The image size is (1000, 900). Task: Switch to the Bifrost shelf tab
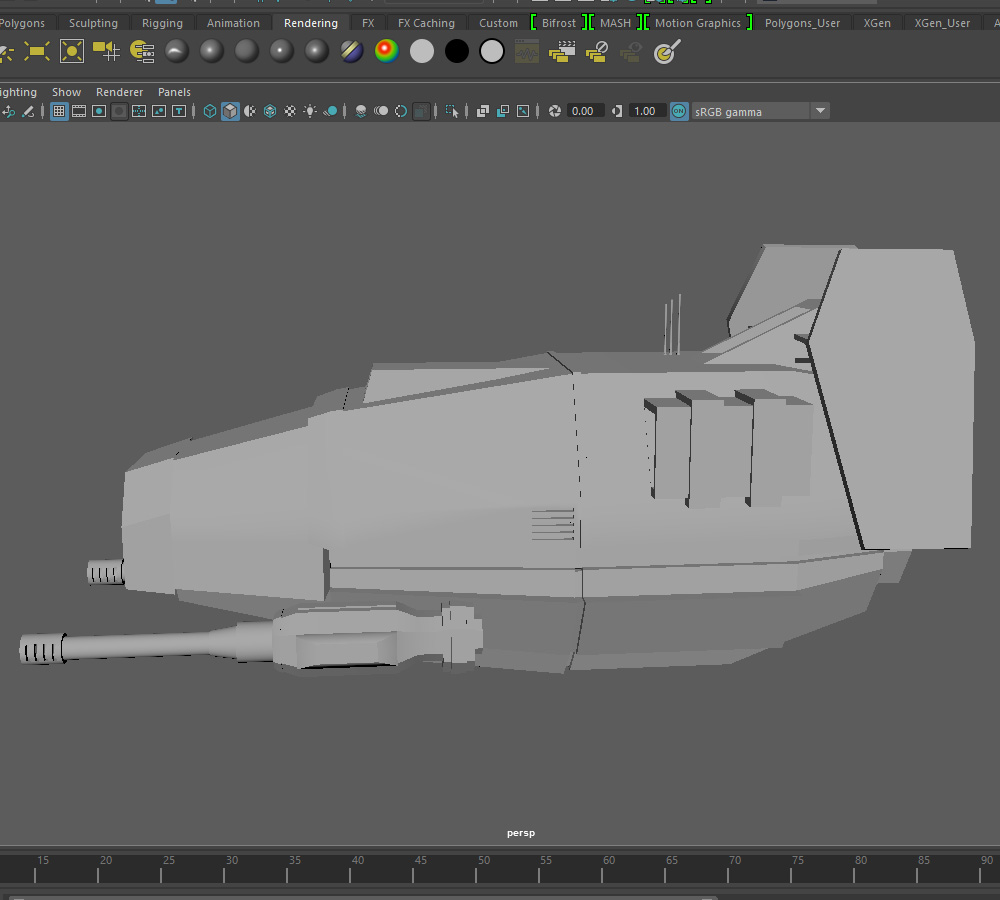559,23
